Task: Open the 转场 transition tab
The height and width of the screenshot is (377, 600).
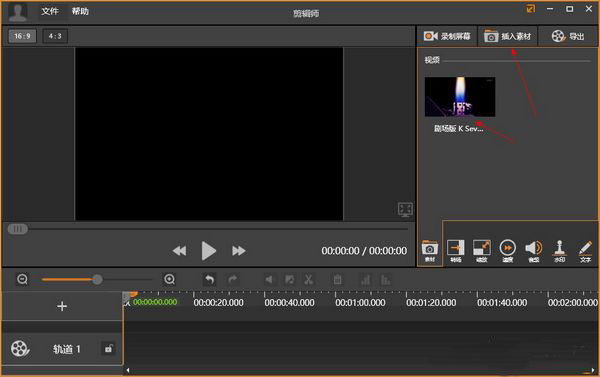Action: (456, 251)
